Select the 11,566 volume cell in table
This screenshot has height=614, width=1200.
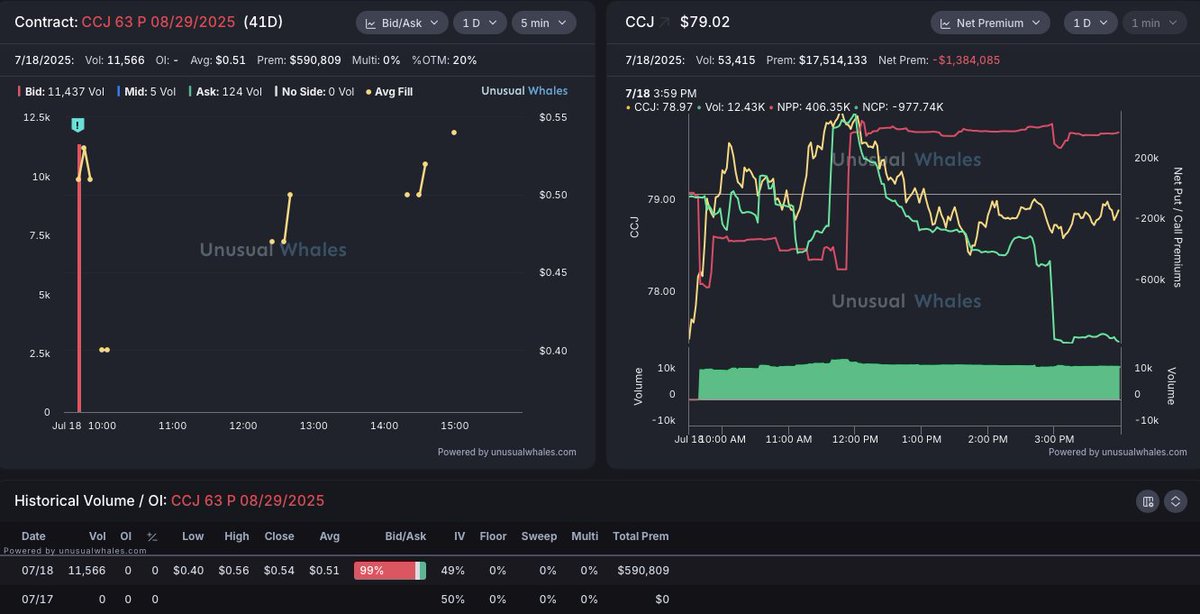pyautogui.click(x=87, y=570)
